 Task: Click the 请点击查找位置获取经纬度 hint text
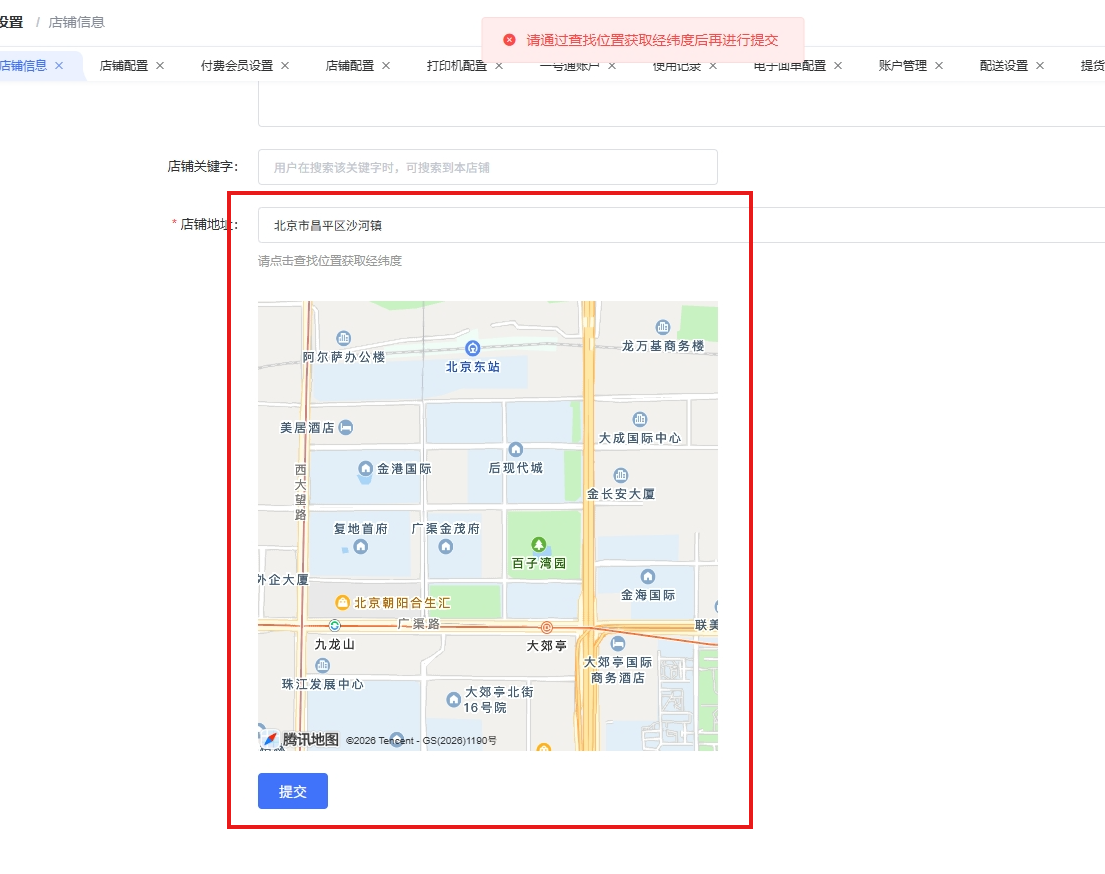point(330,261)
